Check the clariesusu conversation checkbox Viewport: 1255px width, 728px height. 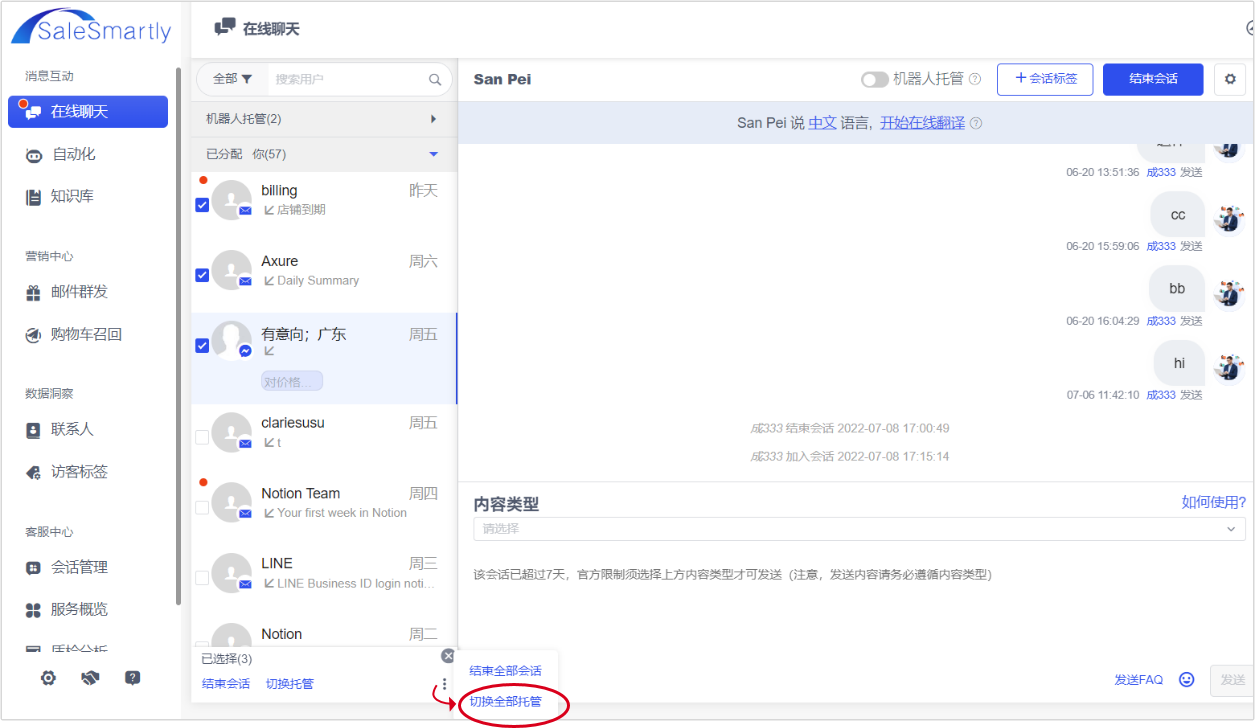(202, 437)
